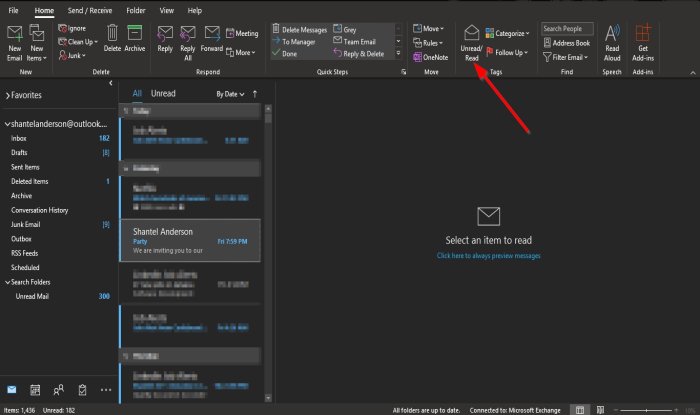The width and height of the screenshot is (700, 415).
Task: Open the People contacts icon
Action: pos(58,390)
